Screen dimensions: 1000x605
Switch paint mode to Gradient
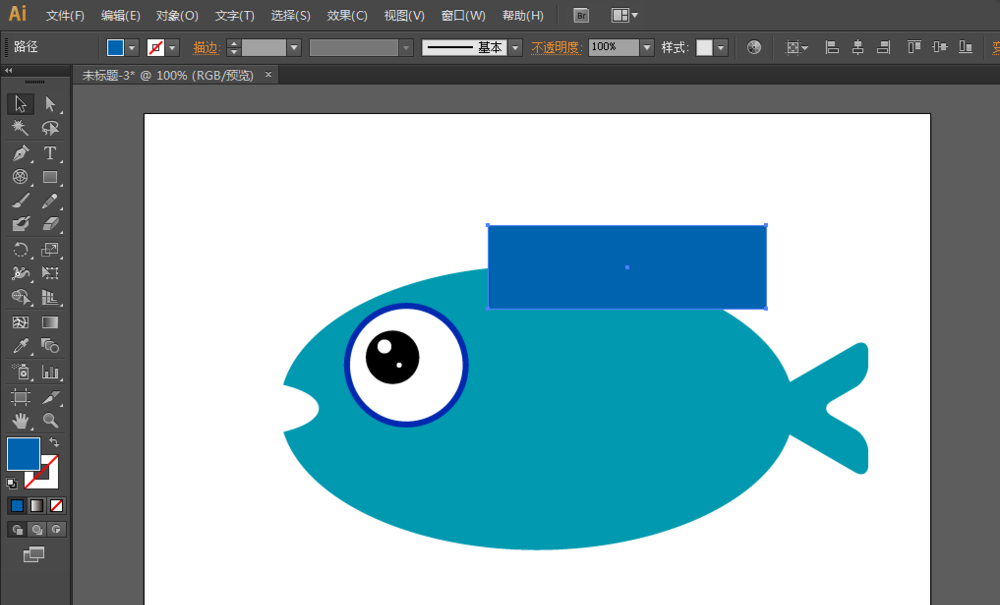(37, 505)
